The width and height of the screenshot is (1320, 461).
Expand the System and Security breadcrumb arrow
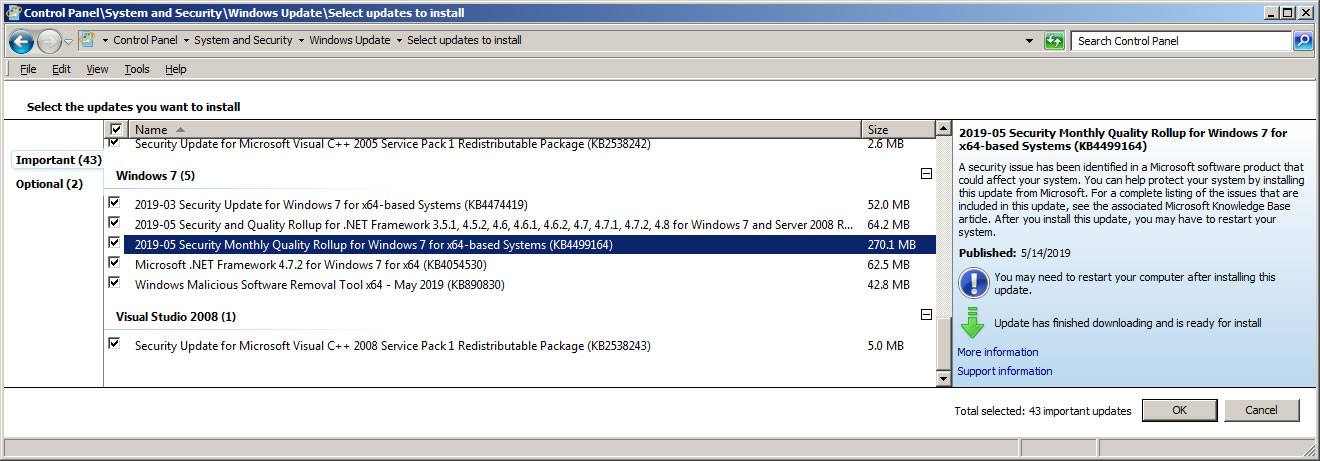pos(301,41)
